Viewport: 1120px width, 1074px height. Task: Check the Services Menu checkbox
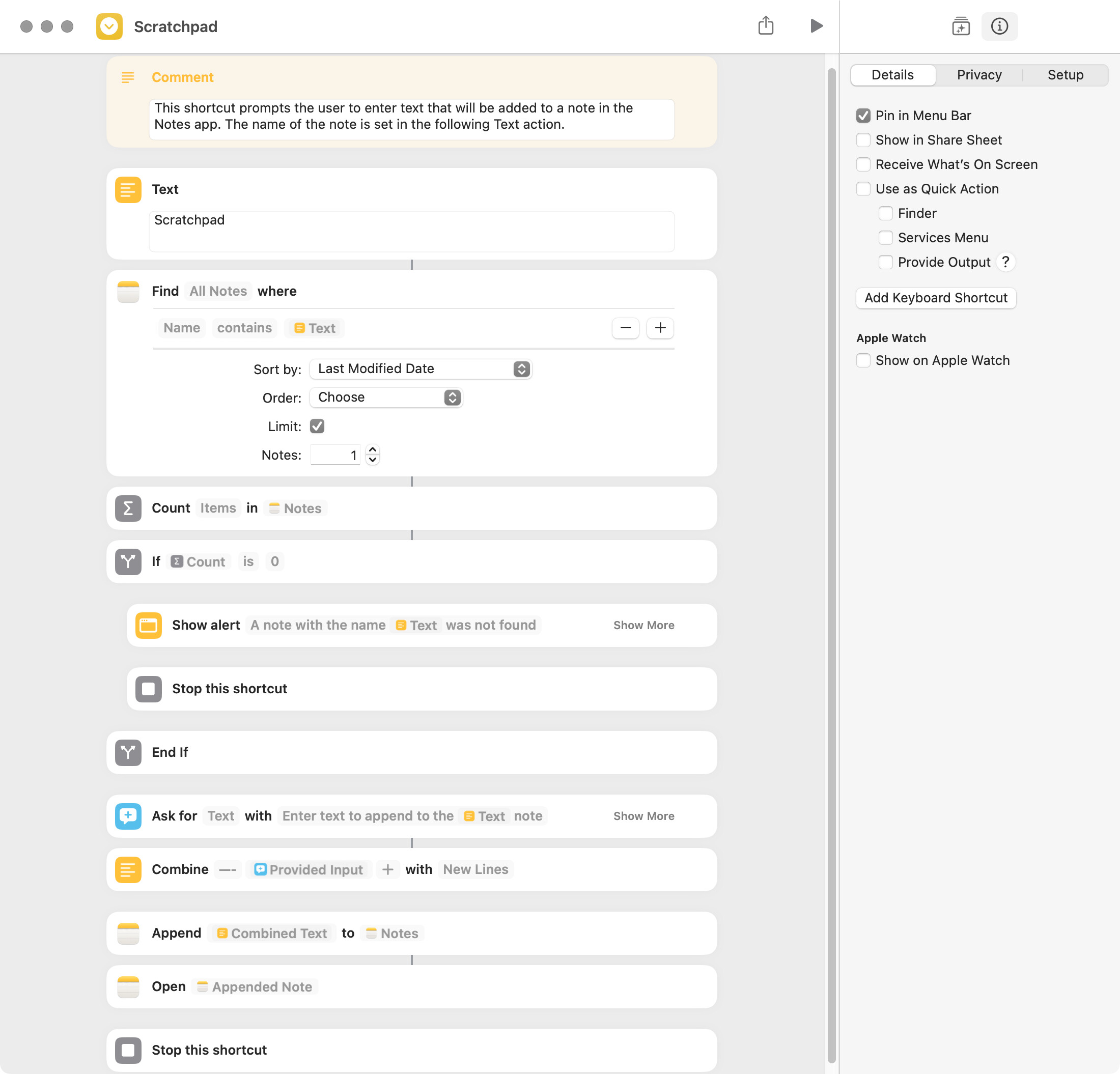pos(885,238)
